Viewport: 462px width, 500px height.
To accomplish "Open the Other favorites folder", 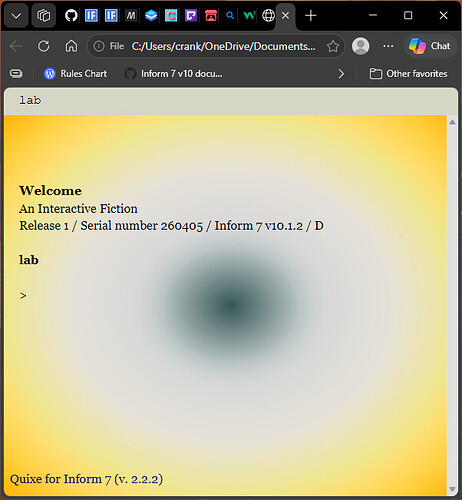I will coord(408,74).
